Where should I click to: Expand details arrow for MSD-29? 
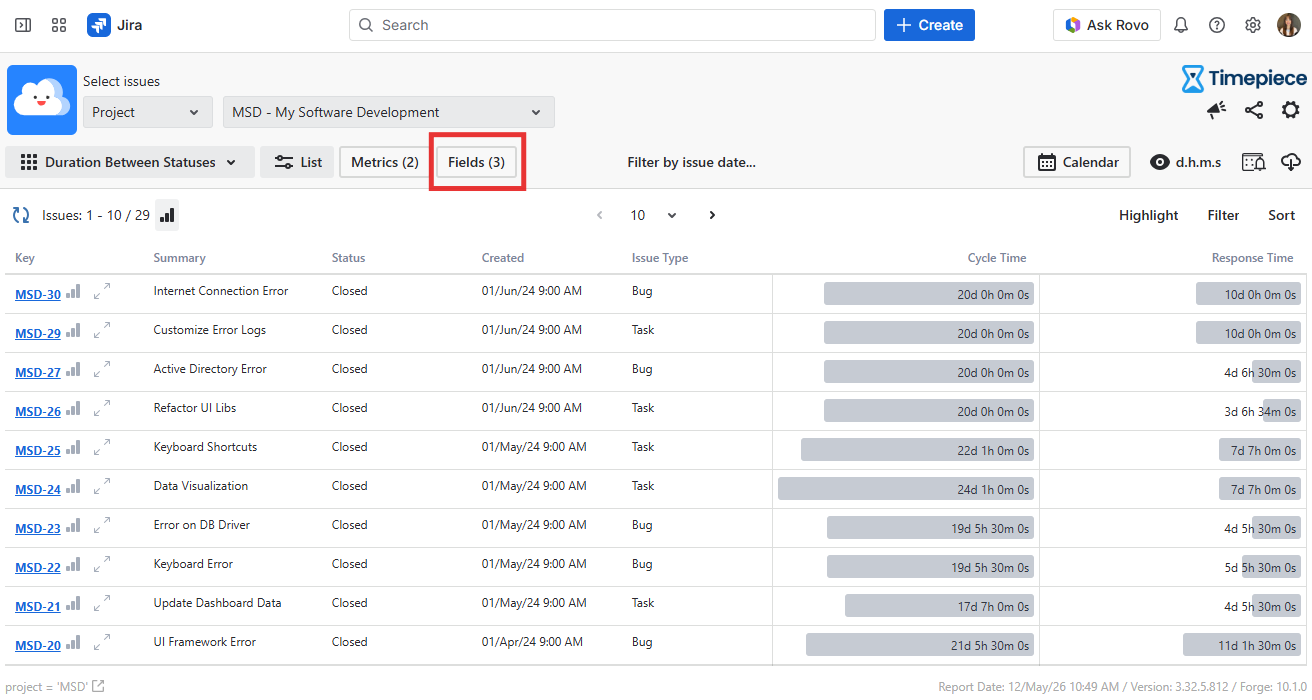click(x=102, y=330)
